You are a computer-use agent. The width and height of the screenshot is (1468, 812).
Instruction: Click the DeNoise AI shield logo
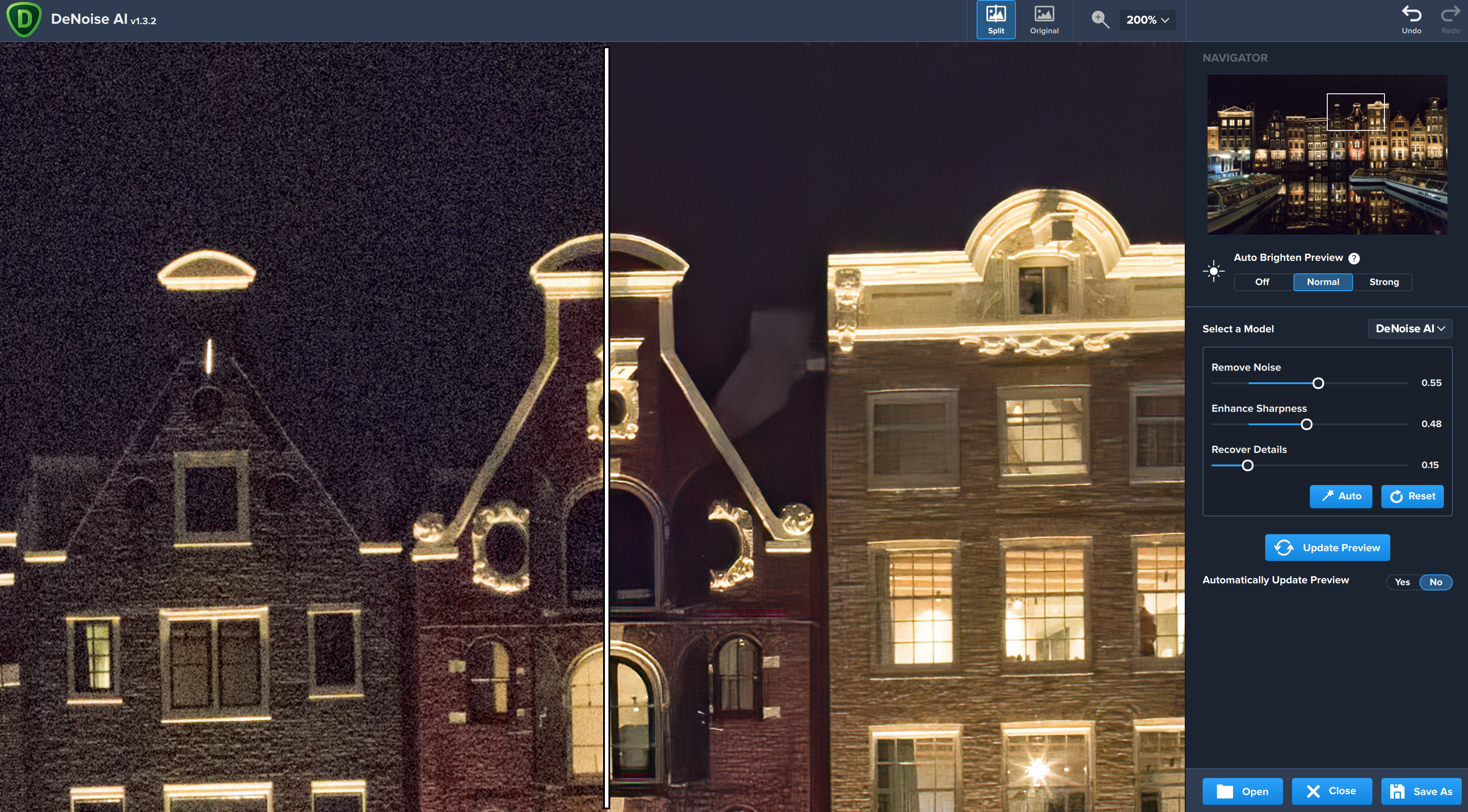(x=24, y=19)
